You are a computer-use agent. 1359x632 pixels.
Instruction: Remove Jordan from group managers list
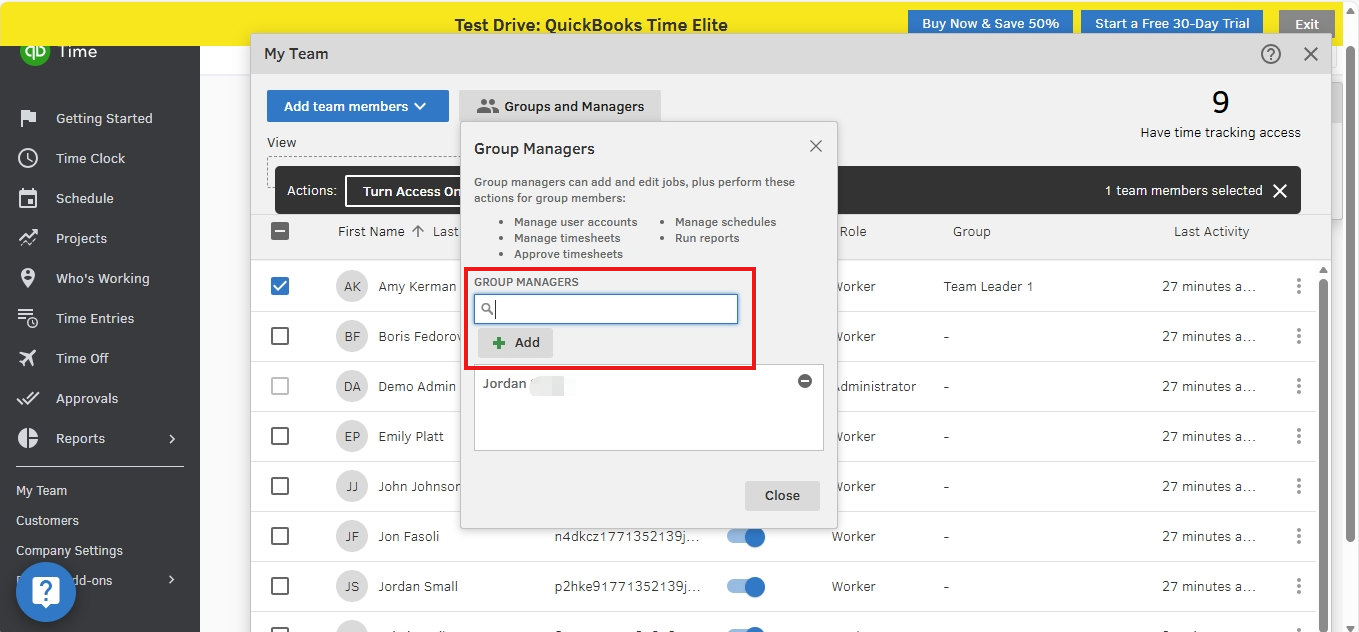pos(804,381)
